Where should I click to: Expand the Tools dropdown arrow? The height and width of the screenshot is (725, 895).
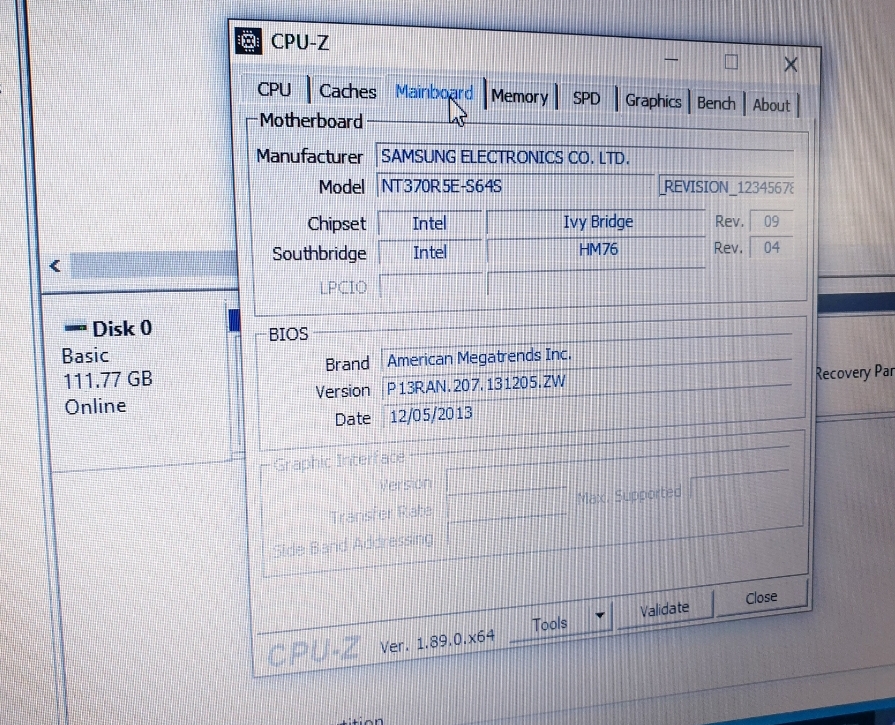click(599, 617)
